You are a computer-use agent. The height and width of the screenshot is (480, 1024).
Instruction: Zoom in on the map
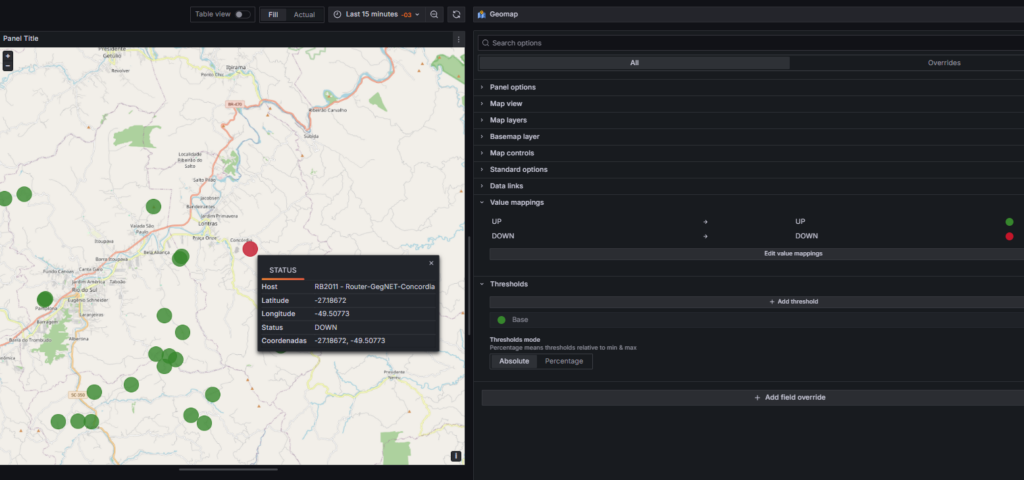coord(8,56)
